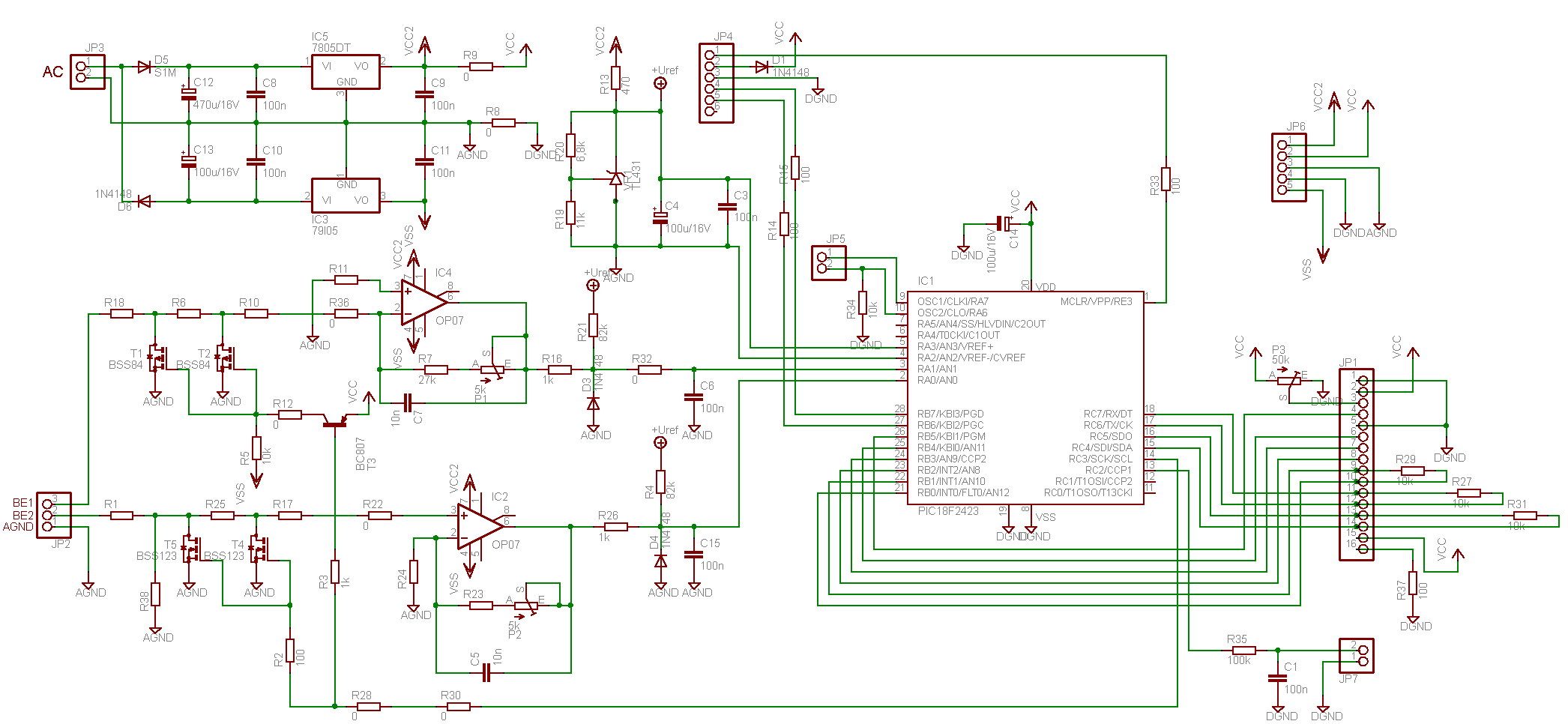Click the S1M diode value label
Screen dimensions: 1568x724
pos(165,73)
